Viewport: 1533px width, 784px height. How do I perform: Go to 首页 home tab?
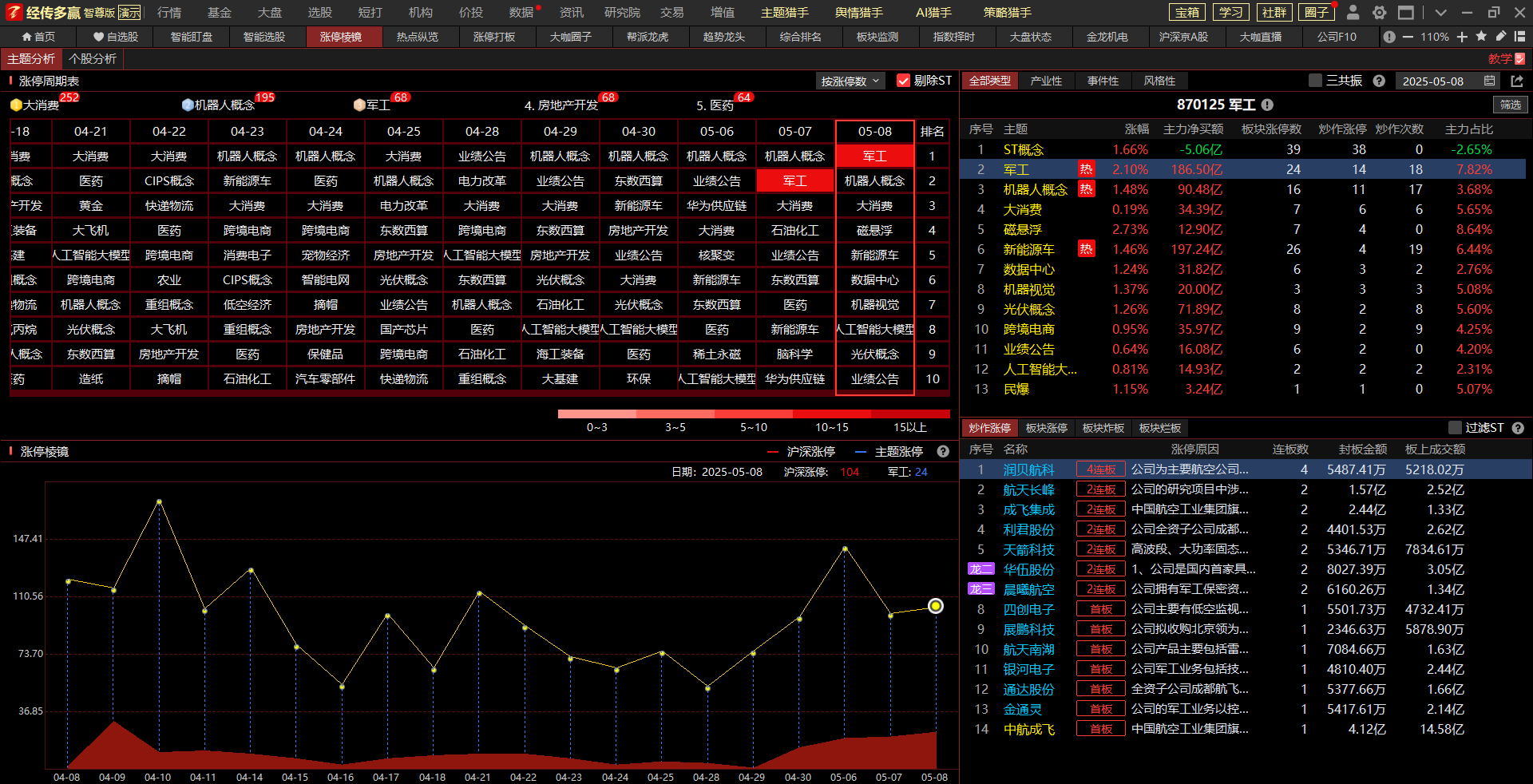tap(38, 37)
